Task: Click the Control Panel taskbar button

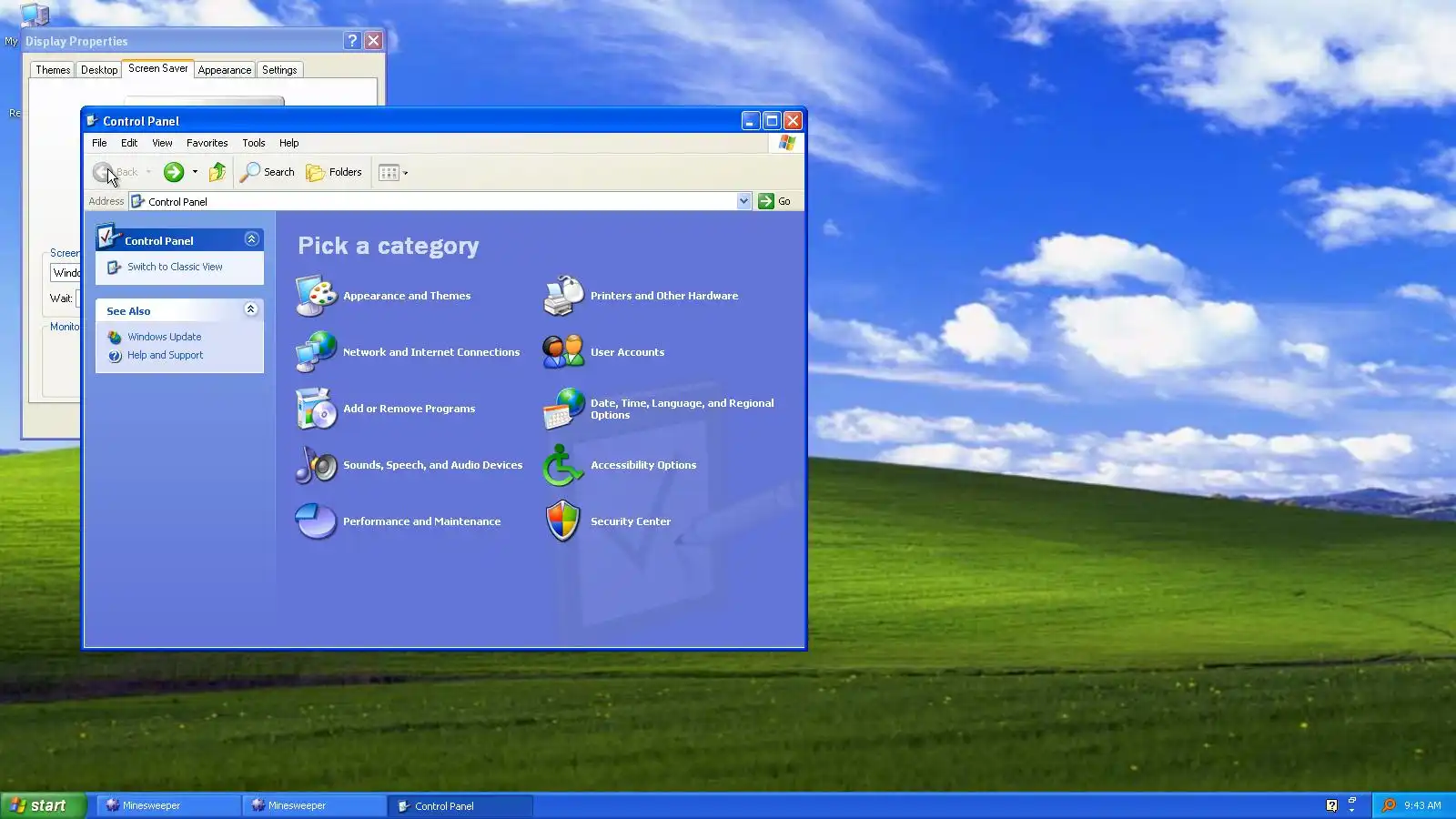Action: (x=460, y=805)
